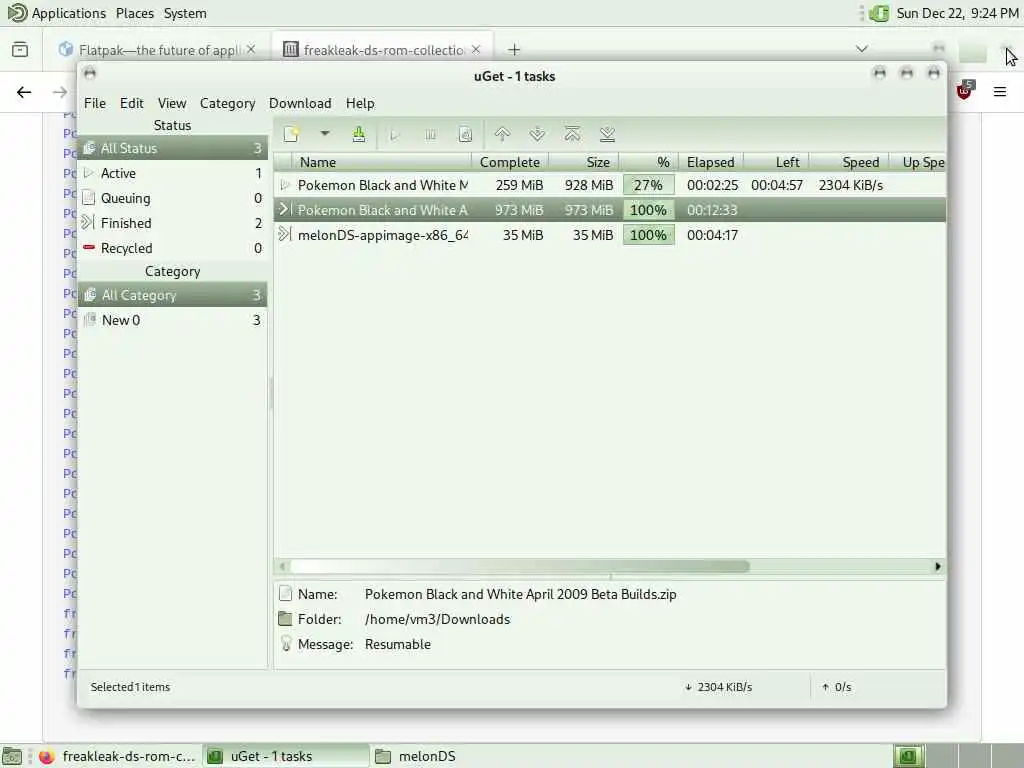The image size is (1024, 768).
Task: Select the Queuing status filter
Action: pos(172,198)
